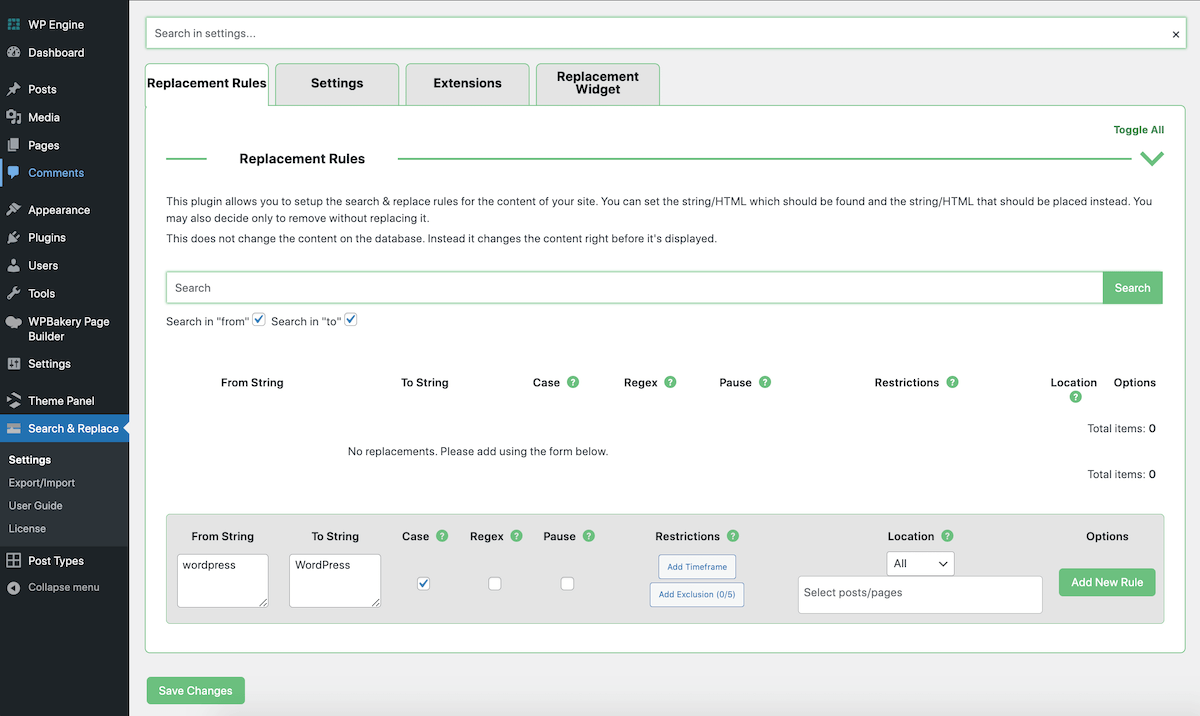Screen dimensions: 1200x716
Task: Uncheck Search in "to" checkbox
Action: click(x=351, y=320)
